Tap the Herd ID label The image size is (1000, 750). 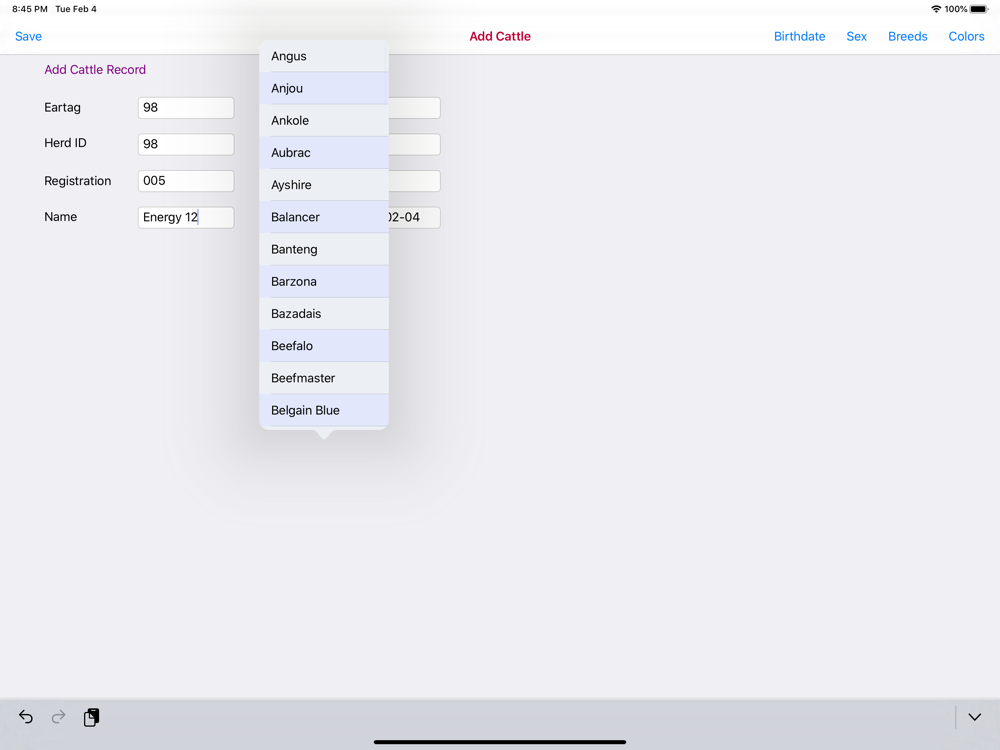pos(65,143)
